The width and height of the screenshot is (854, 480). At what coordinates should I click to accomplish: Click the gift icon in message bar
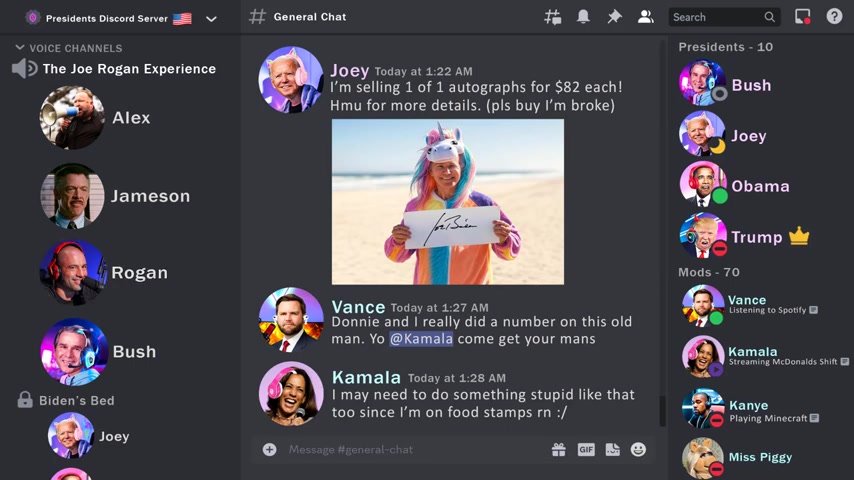click(x=559, y=449)
